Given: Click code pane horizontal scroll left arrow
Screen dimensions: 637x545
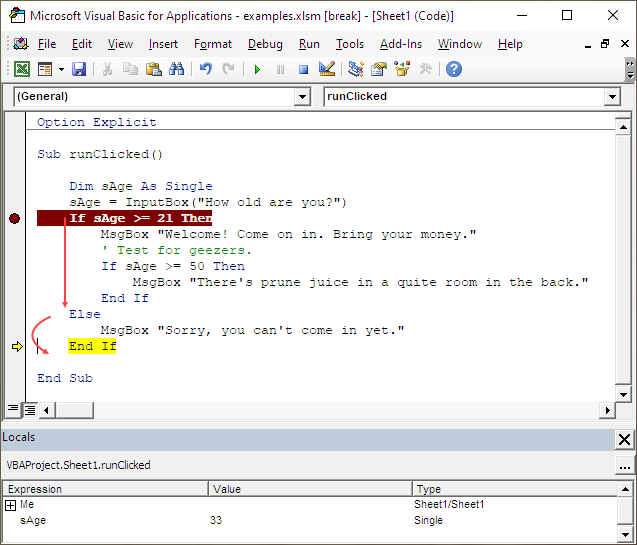Looking at the screenshot, I should 46,410.
